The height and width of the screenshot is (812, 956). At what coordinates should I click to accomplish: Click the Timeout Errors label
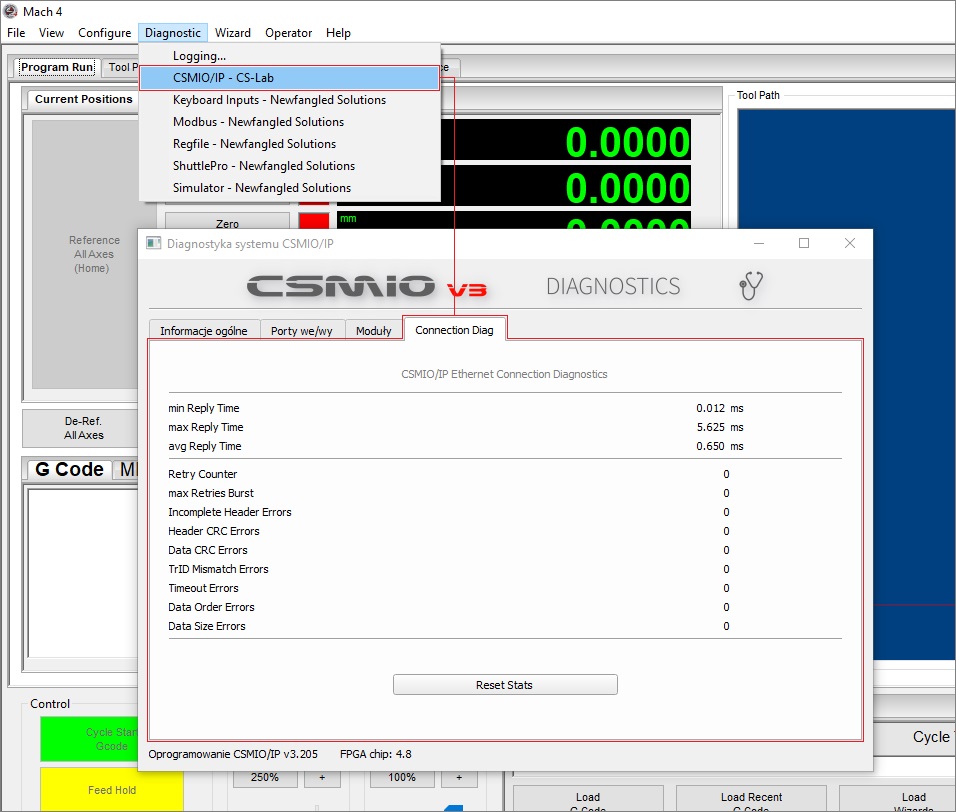pos(203,588)
